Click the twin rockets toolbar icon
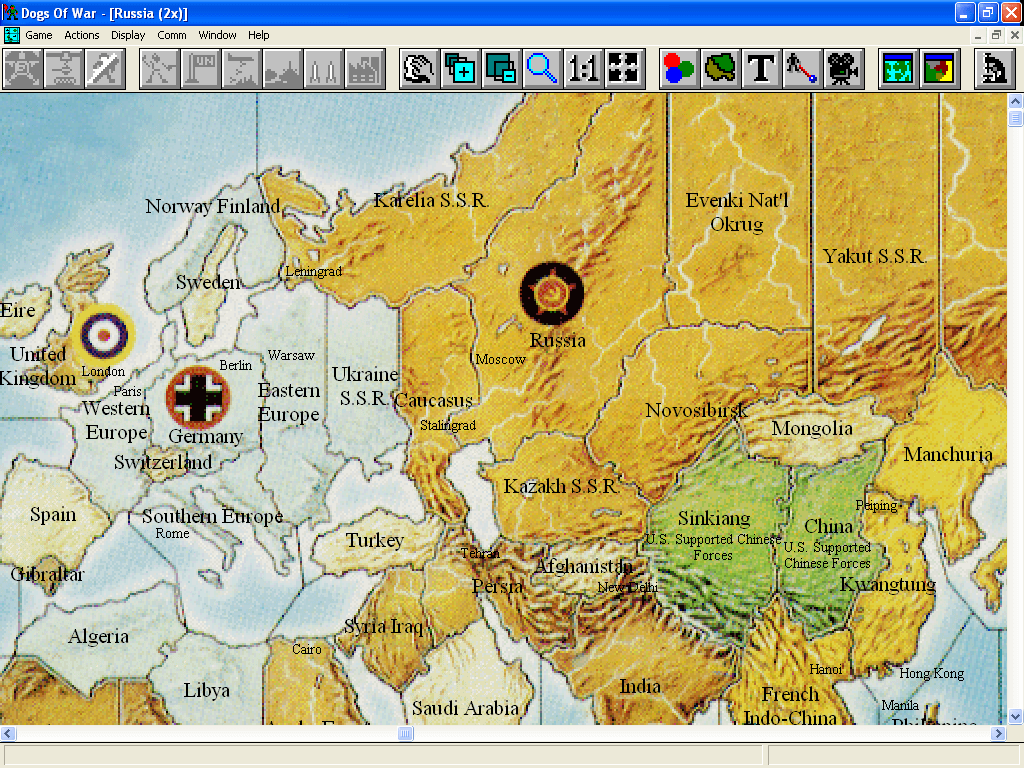The height and width of the screenshot is (768, 1024). pyautogui.click(x=324, y=69)
